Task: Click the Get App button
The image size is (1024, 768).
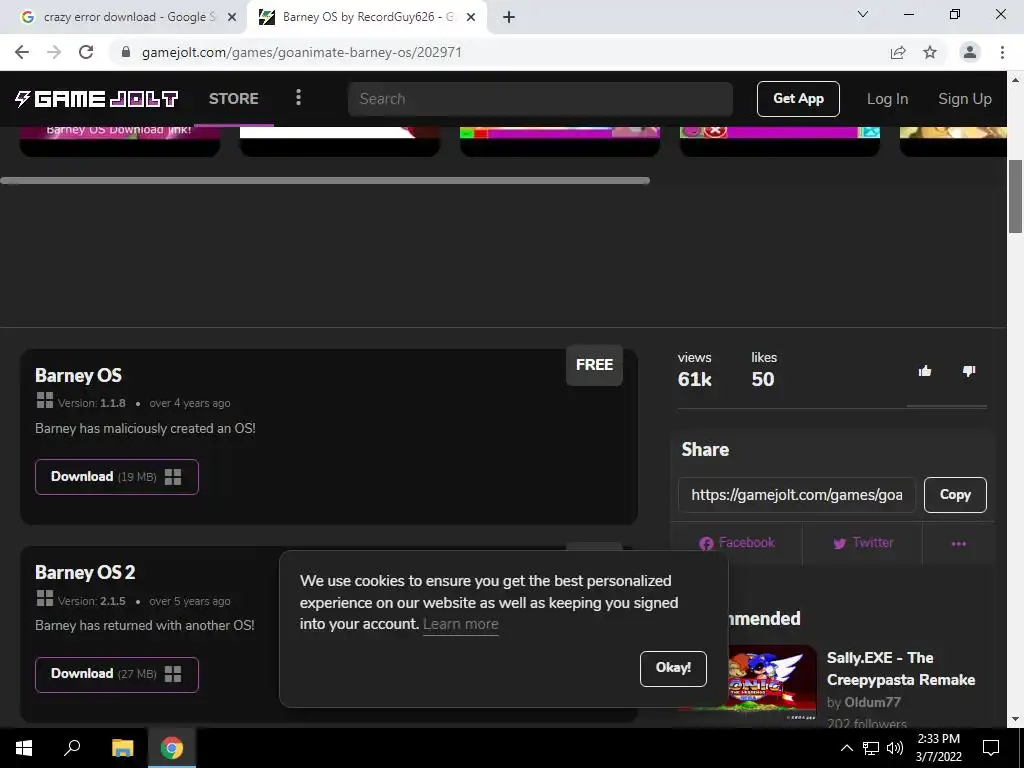Action: (798, 99)
